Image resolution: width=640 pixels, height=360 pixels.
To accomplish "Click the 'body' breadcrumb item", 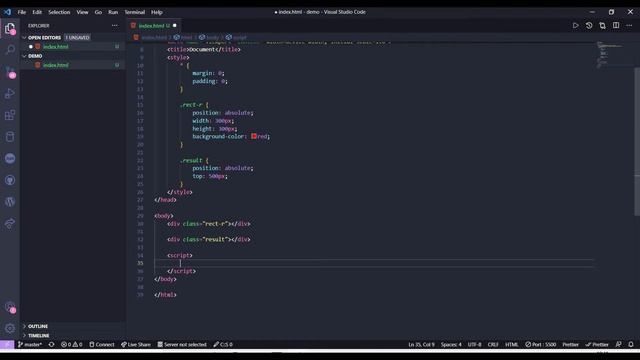I will (209, 37).
